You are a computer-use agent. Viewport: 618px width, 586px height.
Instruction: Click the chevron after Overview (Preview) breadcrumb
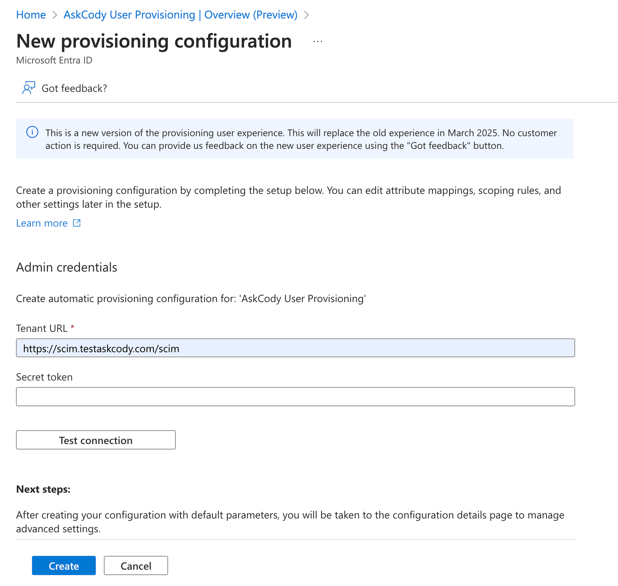point(307,15)
